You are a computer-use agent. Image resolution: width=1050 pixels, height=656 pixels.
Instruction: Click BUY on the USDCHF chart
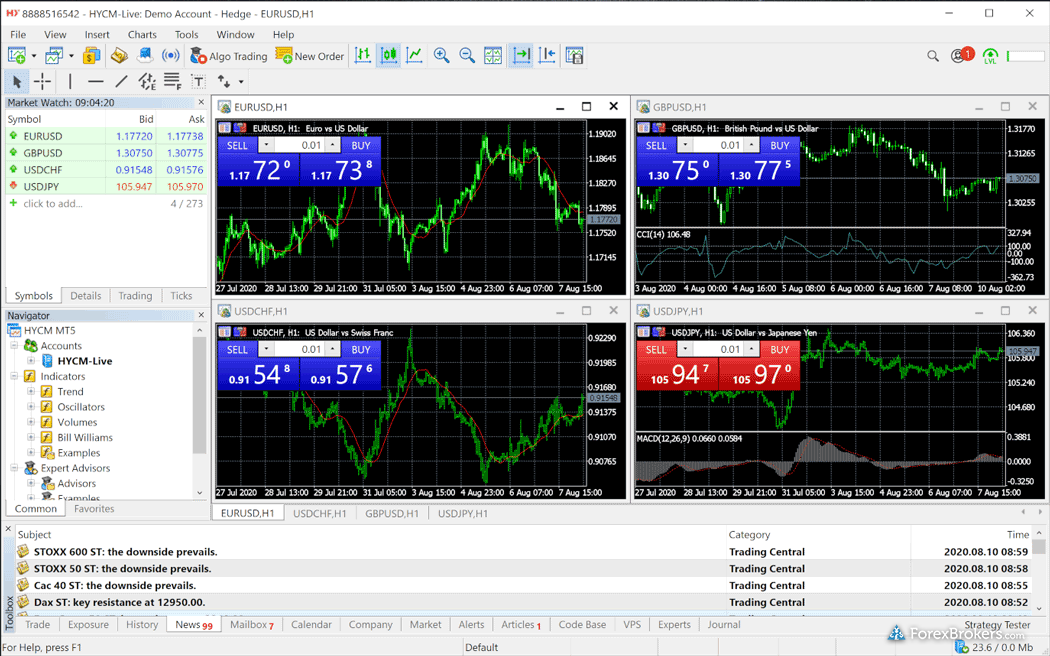(x=361, y=349)
